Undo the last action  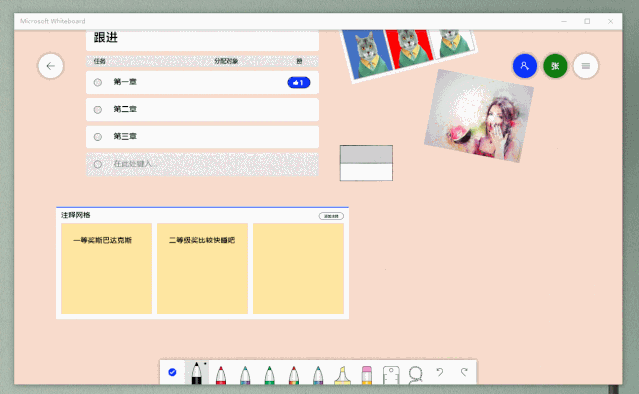click(440, 372)
